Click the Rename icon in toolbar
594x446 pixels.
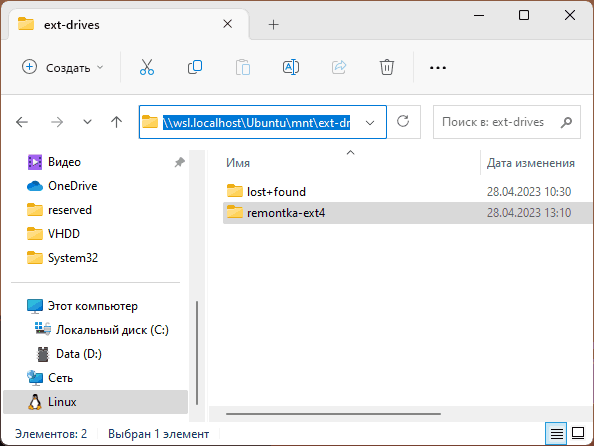coord(291,67)
